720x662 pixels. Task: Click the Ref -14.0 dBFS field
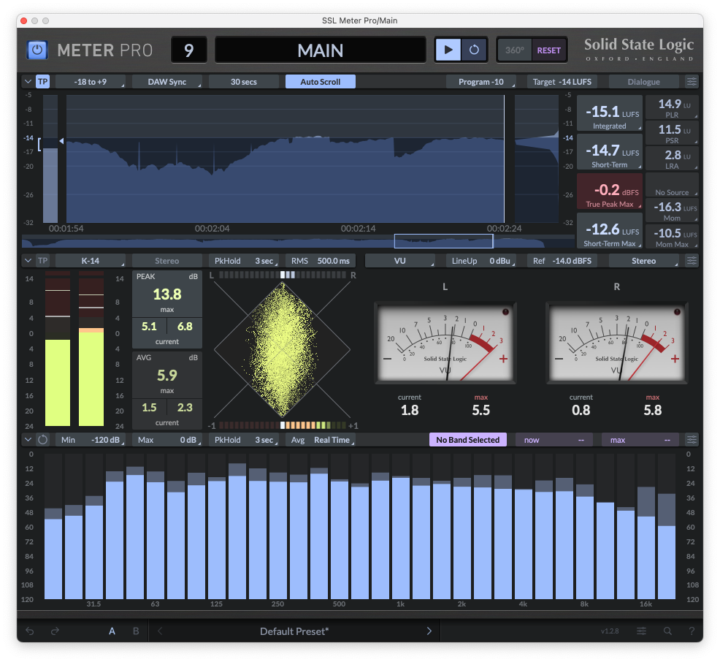562,261
